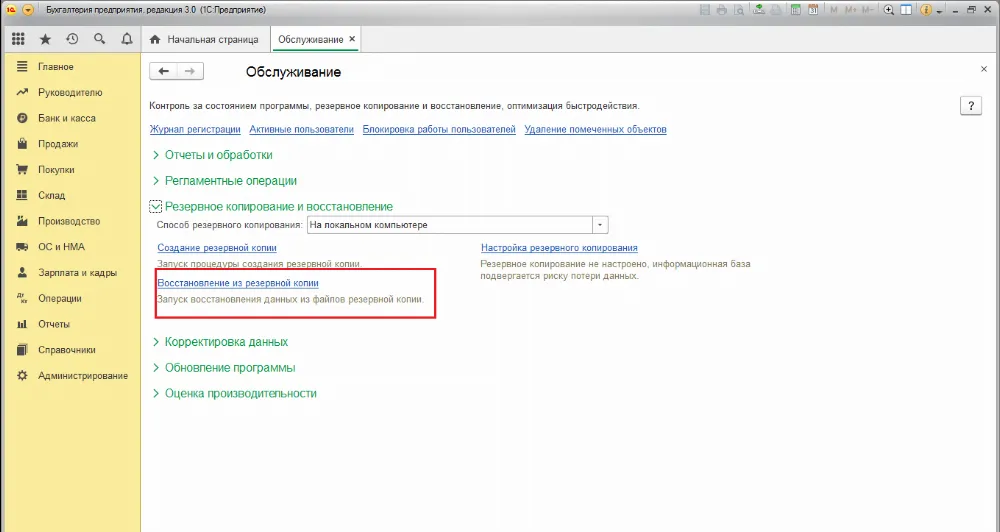Click Восстановление из резервной копии link
Viewport: 1000px width, 532px height.
238,283
